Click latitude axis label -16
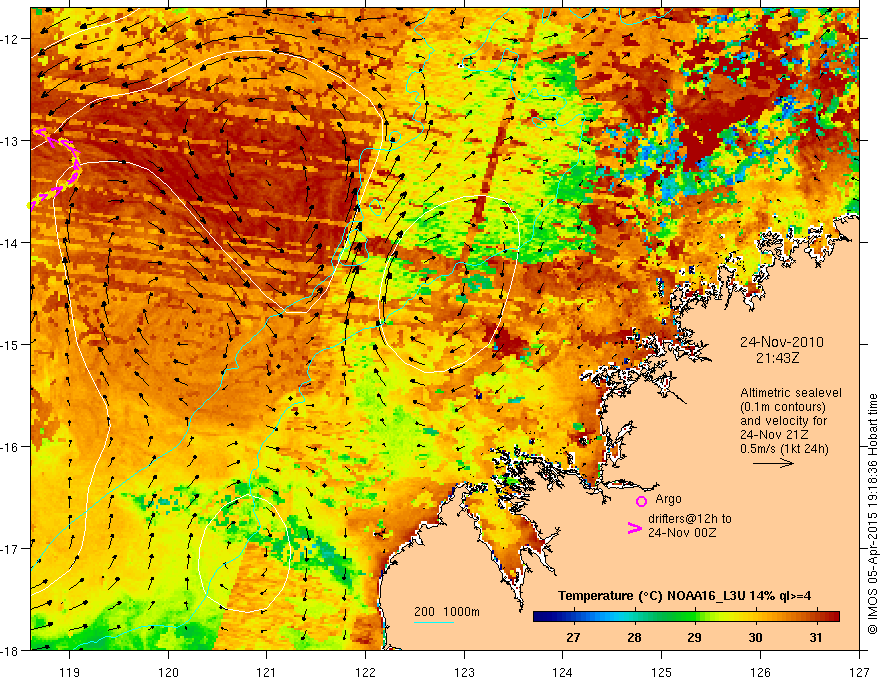The image size is (880, 680). tap(10, 447)
